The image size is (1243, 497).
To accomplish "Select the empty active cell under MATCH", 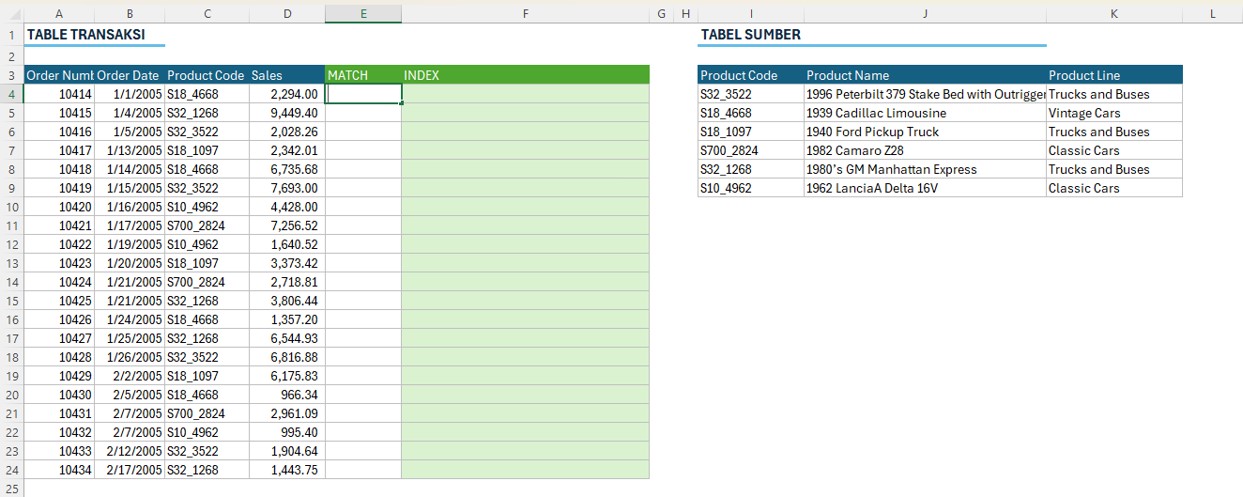I will coord(363,94).
